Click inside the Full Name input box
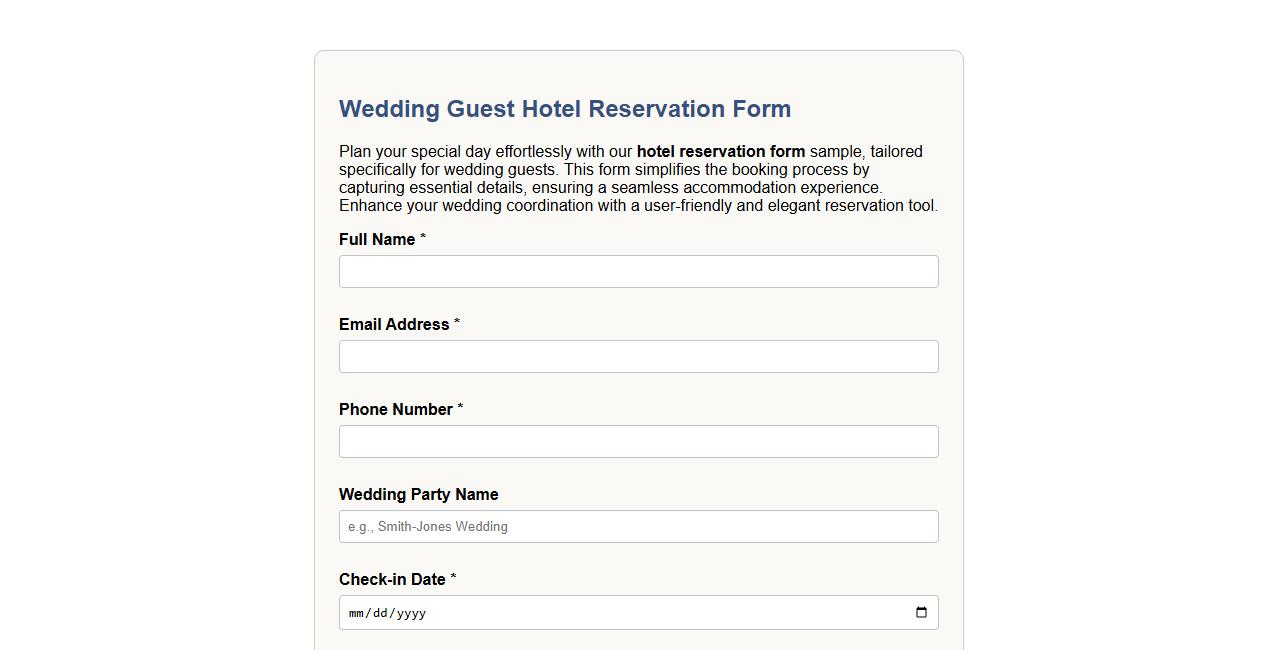This screenshot has height=650, width=1278. (x=638, y=271)
